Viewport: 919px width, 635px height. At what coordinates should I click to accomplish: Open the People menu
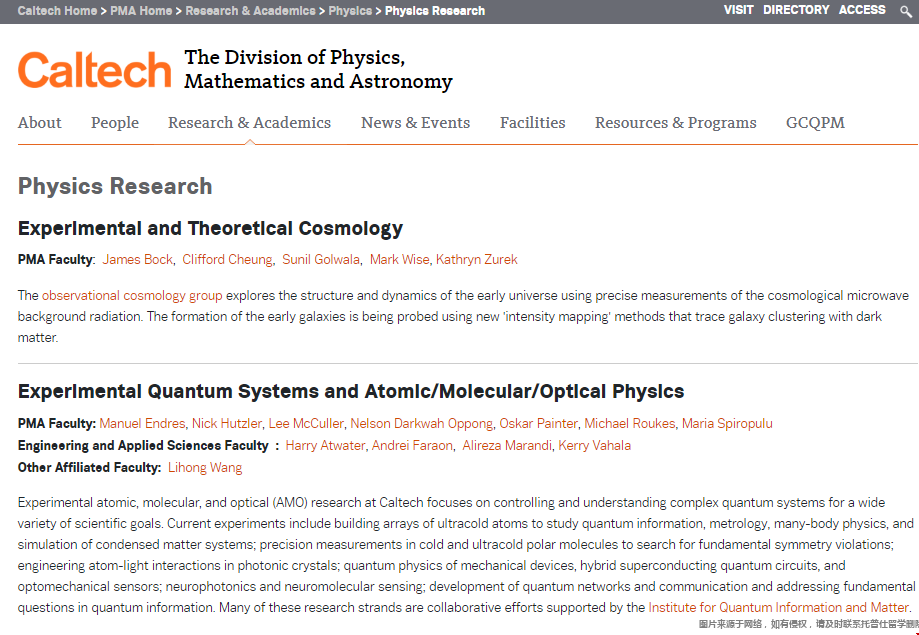(115, 123)
